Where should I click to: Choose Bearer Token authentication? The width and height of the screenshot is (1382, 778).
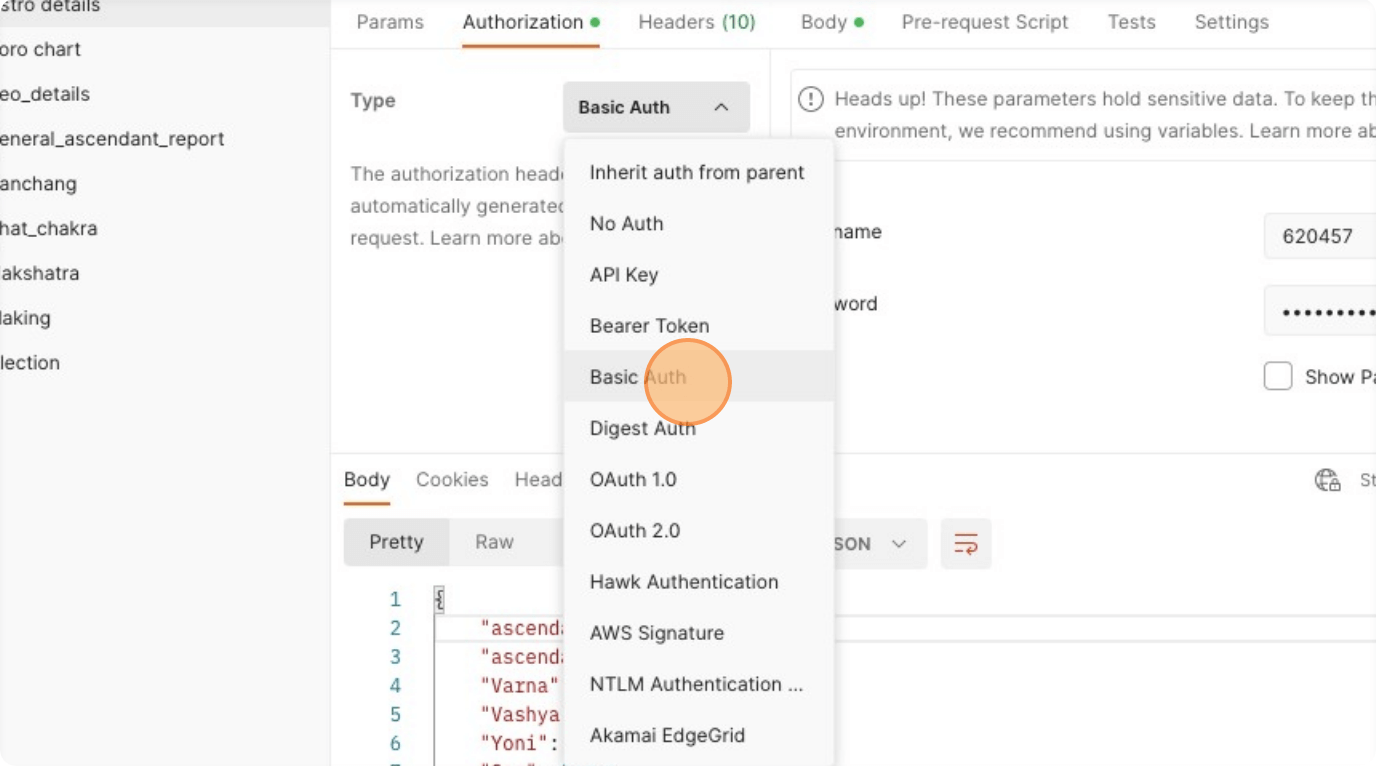coord(649,325)
